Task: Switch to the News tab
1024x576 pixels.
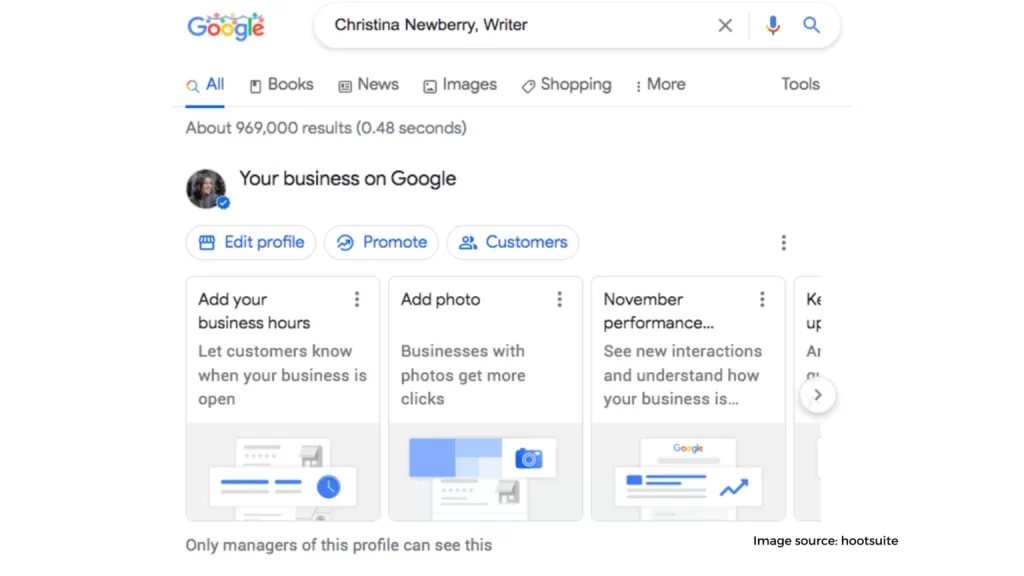Action: click(368, 85)
